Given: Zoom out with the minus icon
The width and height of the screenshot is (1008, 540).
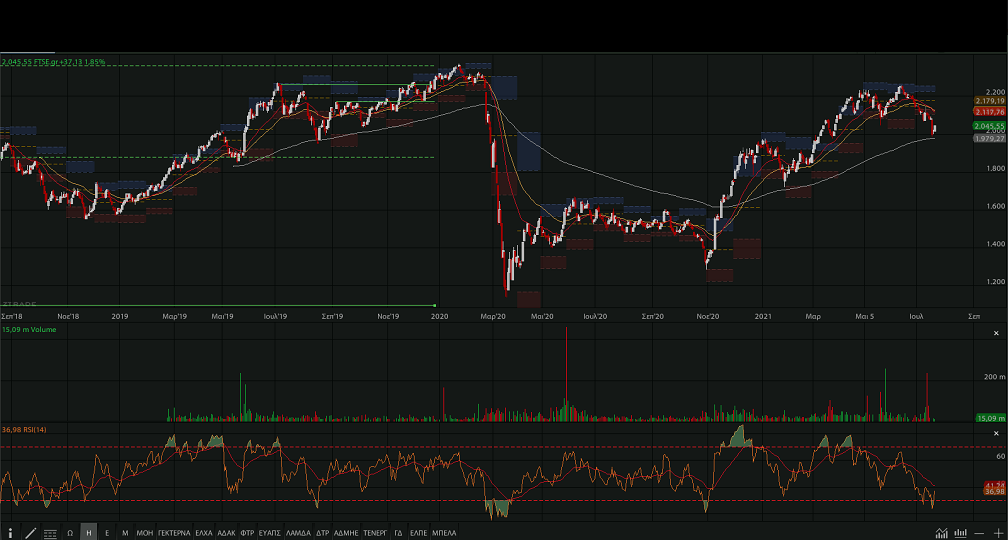Looking at the screenshot, I should [979, 533].
